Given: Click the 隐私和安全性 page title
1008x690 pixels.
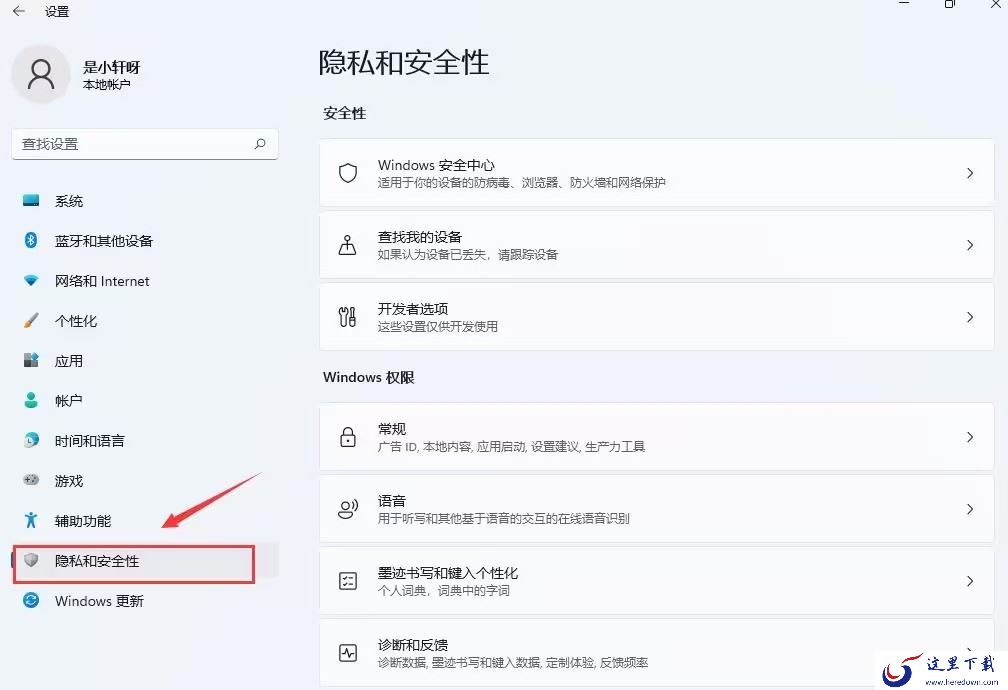Looking at the screenshot, I should [404, 63].
